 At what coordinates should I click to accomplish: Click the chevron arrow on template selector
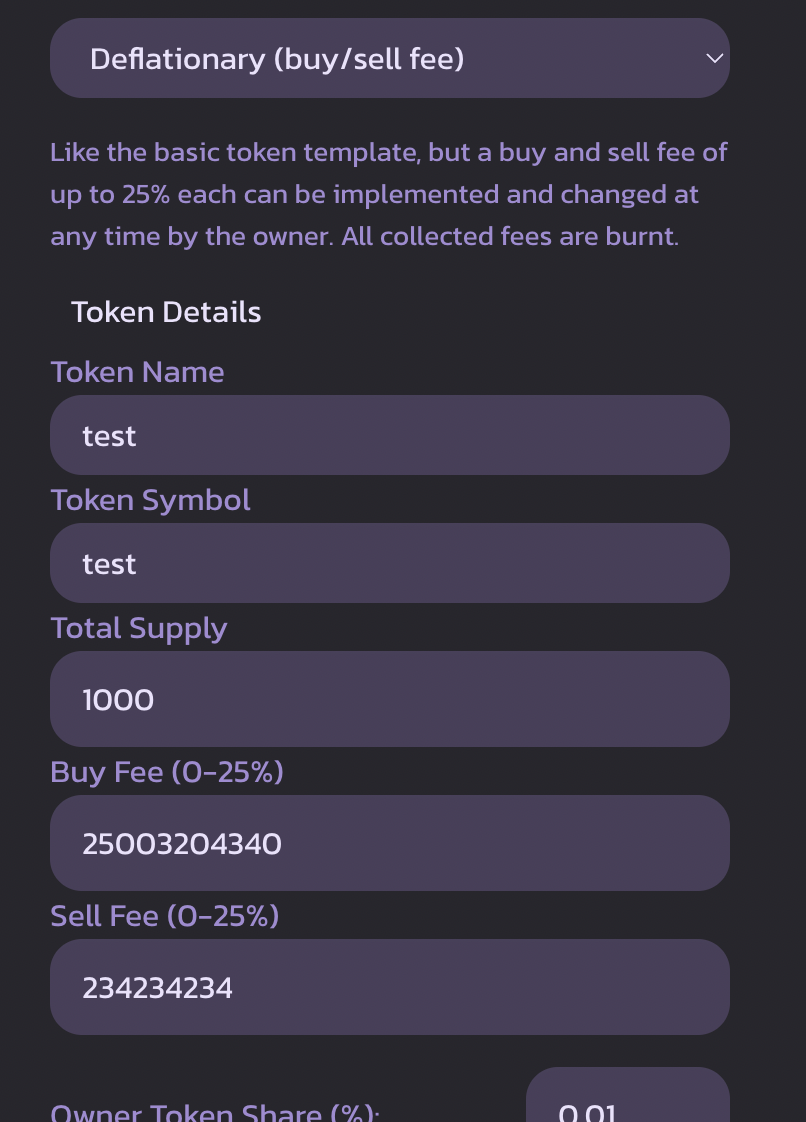point(714,59)
